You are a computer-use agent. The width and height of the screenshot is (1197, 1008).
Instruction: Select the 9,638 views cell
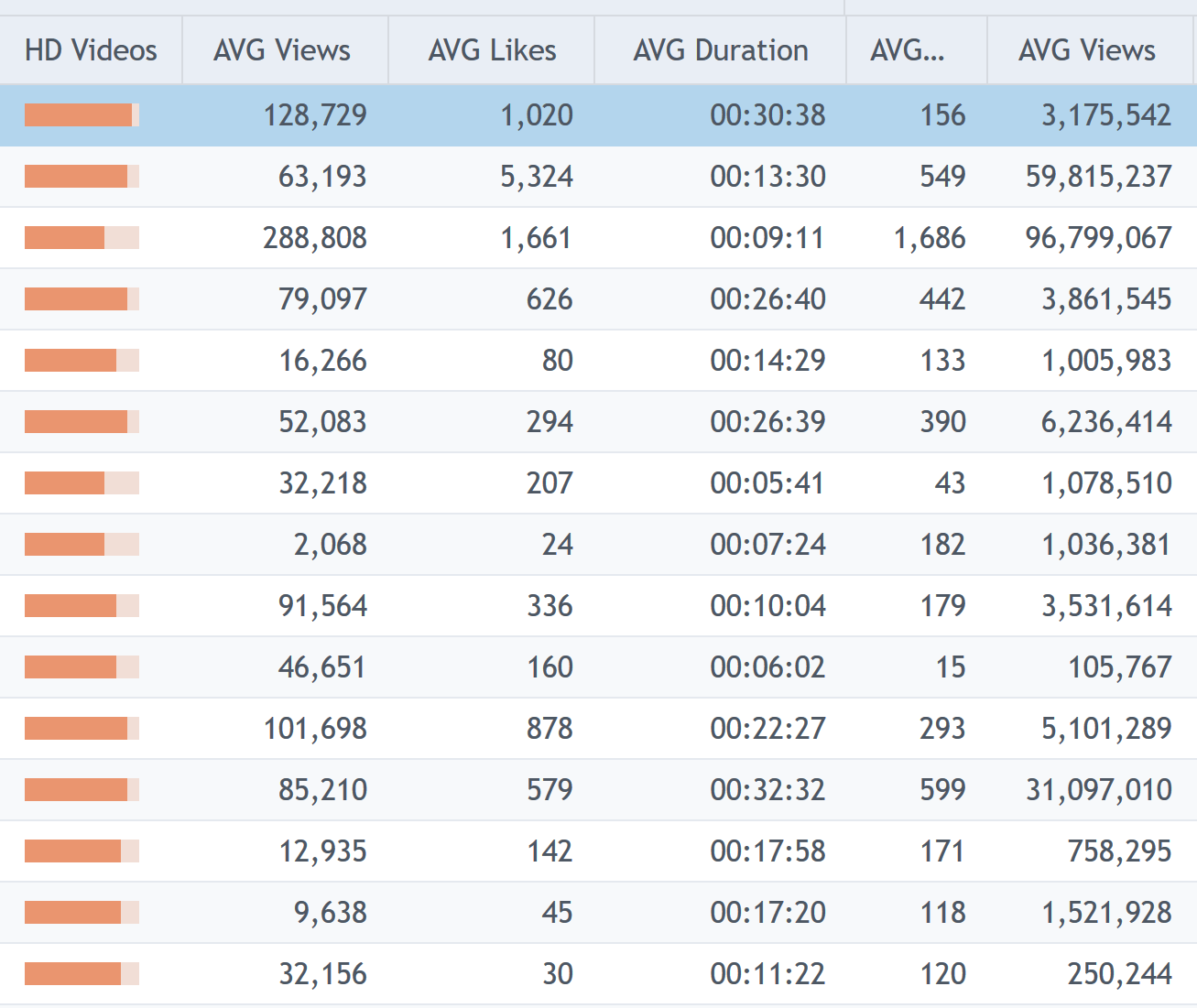[x=331, y=913]
